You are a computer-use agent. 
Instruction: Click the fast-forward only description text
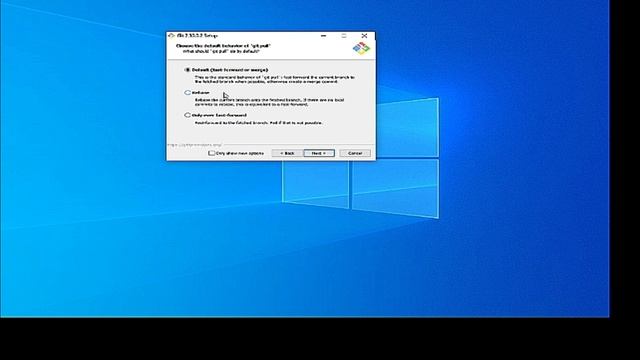coord(258,123)
